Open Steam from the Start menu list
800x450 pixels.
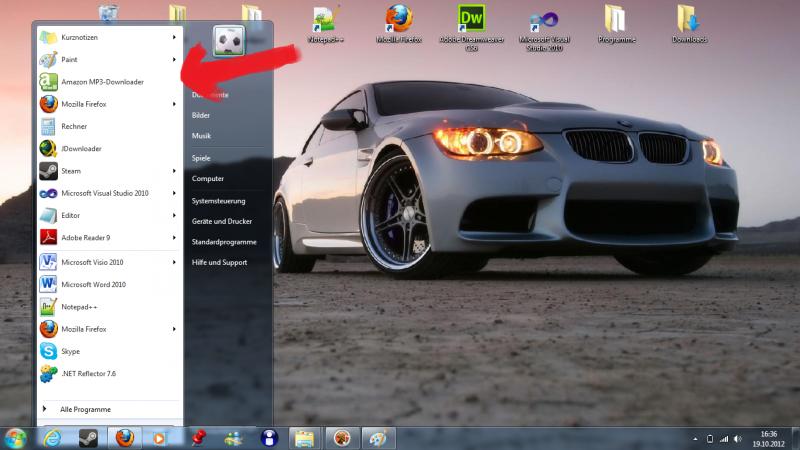point(110,171)
